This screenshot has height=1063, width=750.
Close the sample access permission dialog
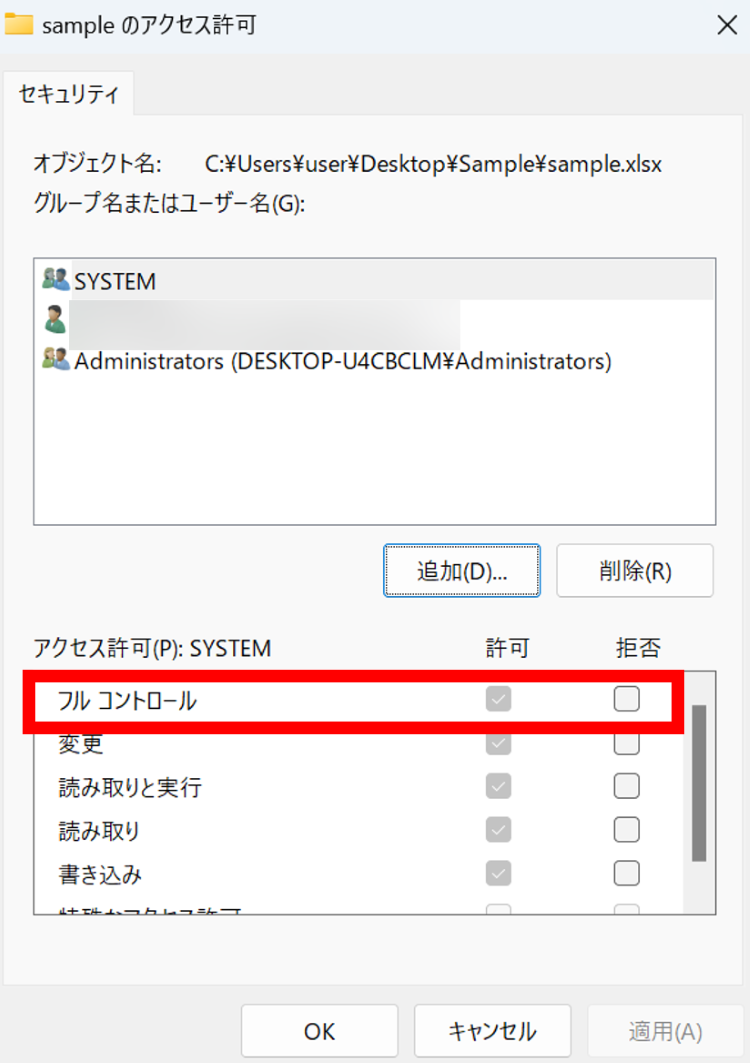point(727,25)
